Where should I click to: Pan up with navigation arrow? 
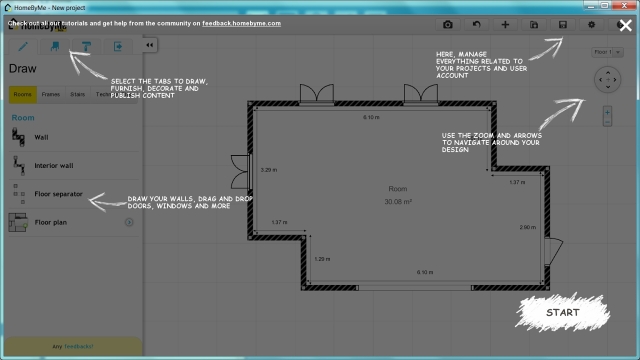click(x=608, y=72)
